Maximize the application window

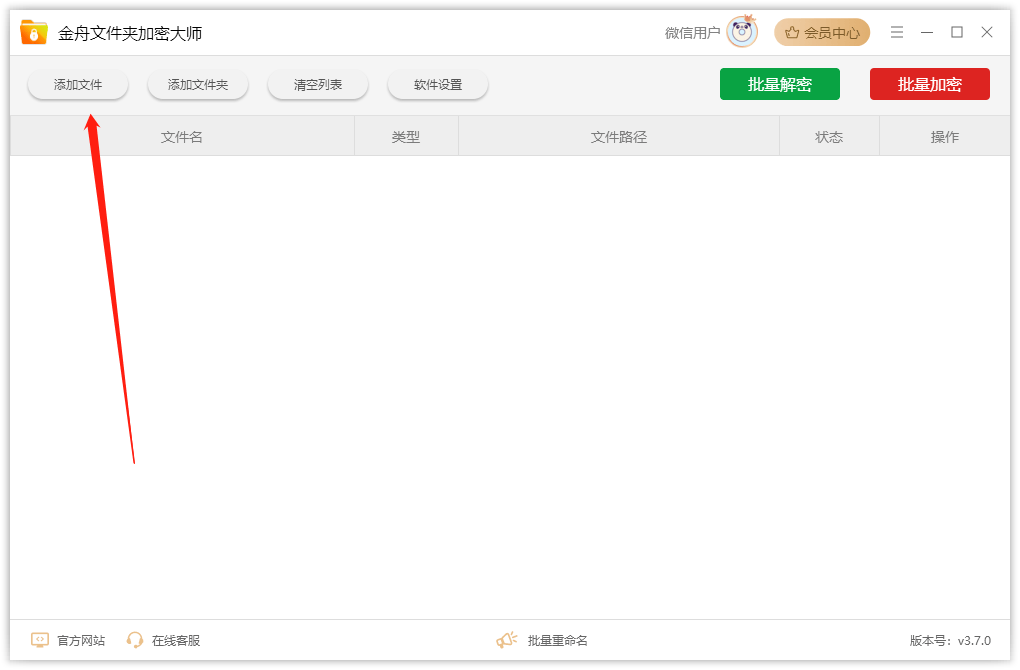pos(957,33)
